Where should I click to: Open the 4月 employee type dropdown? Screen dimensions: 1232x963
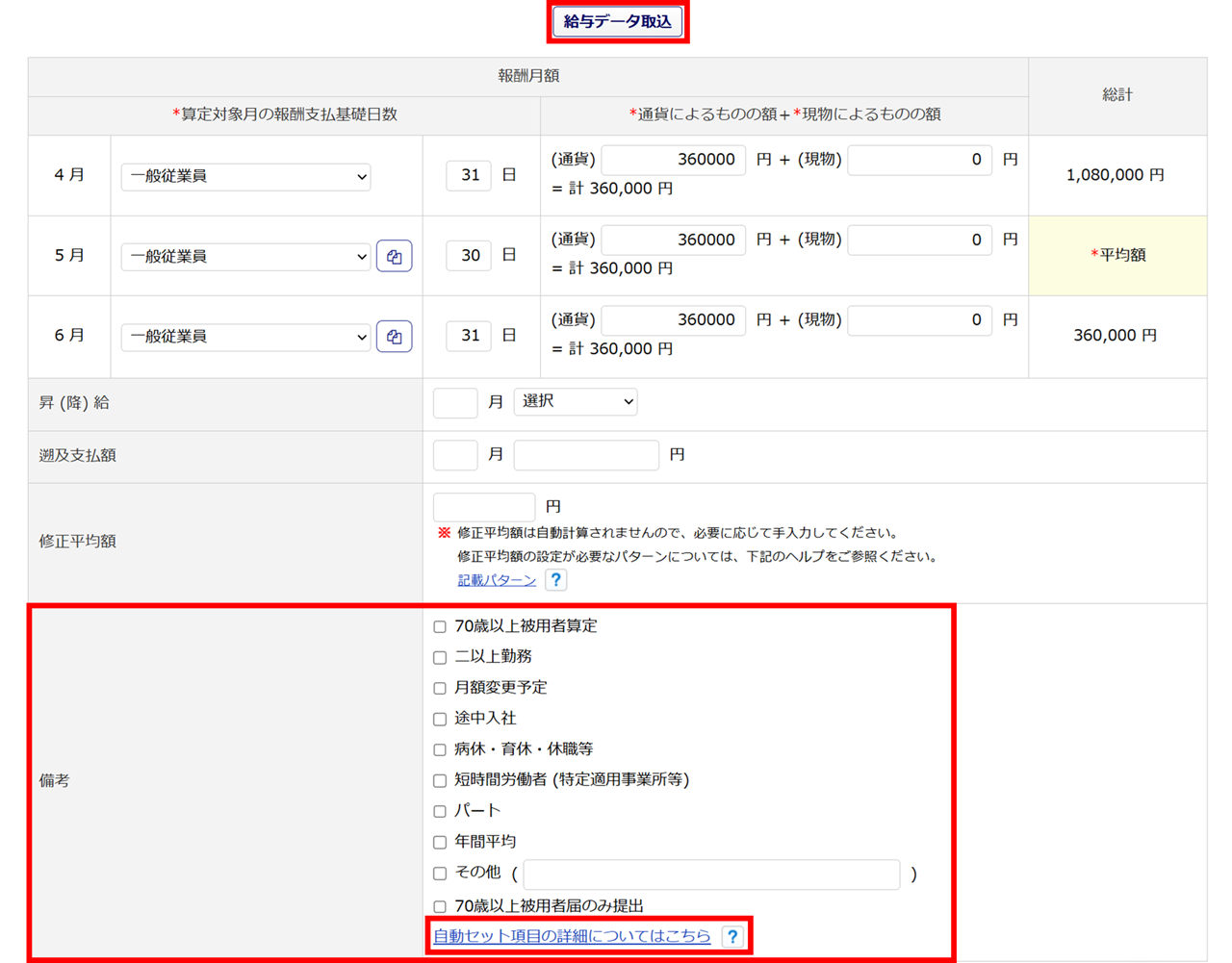click(x=246, y=177)
